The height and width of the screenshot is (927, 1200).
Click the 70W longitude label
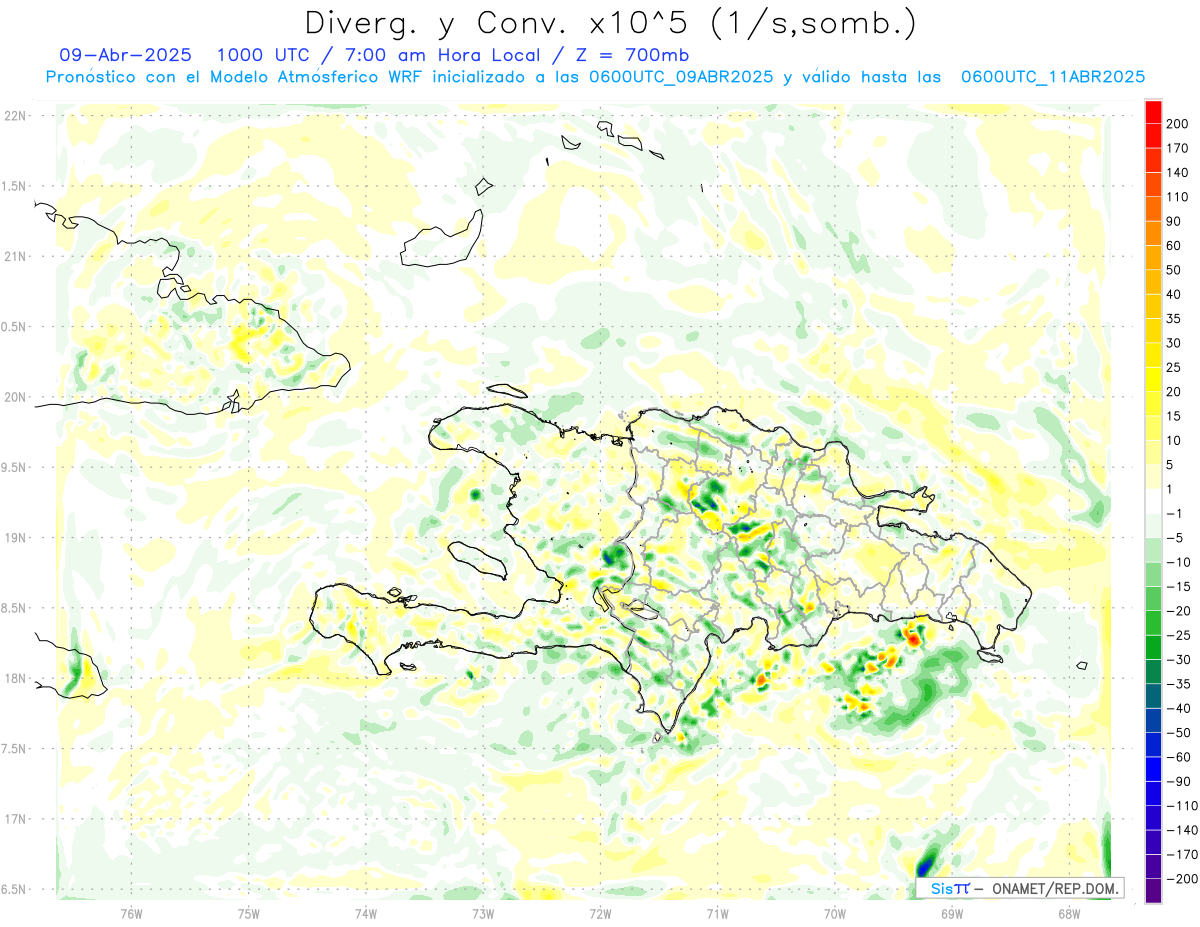click(835, 913)
